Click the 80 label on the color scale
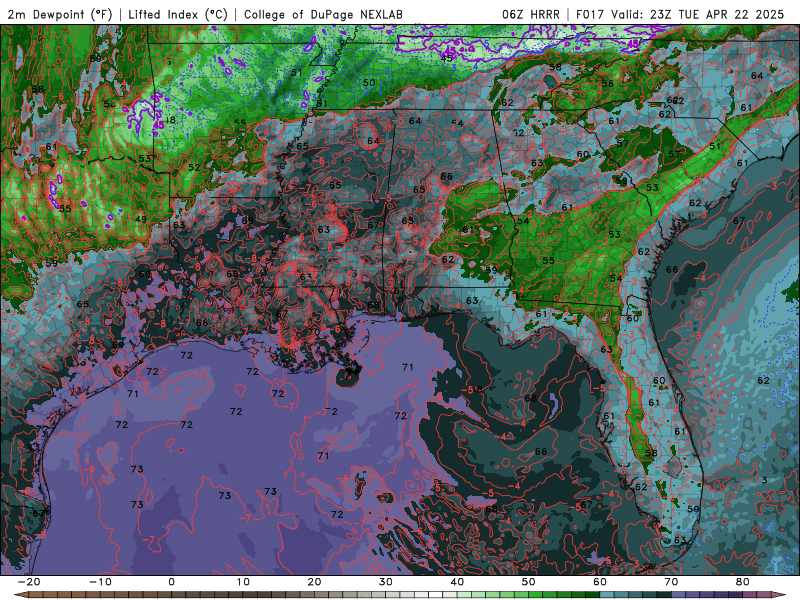 click(743, 582)
